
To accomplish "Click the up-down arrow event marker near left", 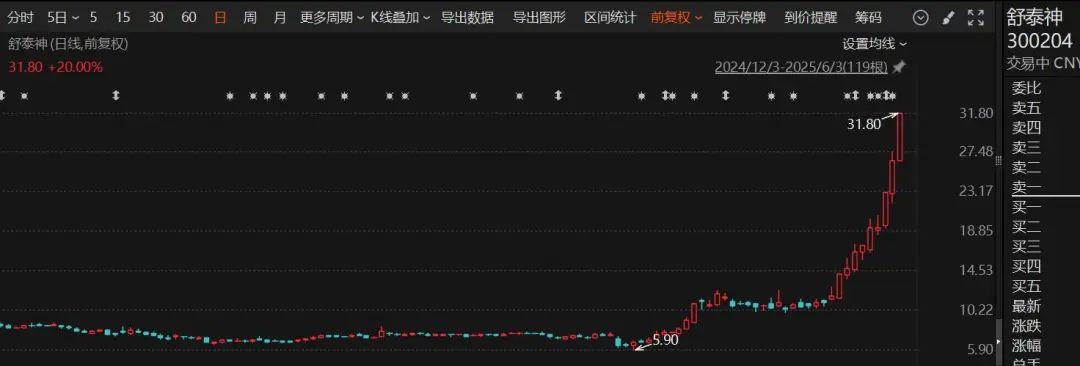I will pyautogui.click(x=116, y=95).
